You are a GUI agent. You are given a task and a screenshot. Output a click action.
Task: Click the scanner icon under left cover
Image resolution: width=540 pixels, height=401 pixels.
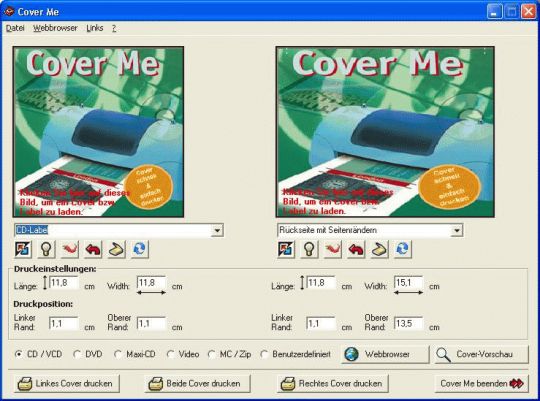click(116, 249)
